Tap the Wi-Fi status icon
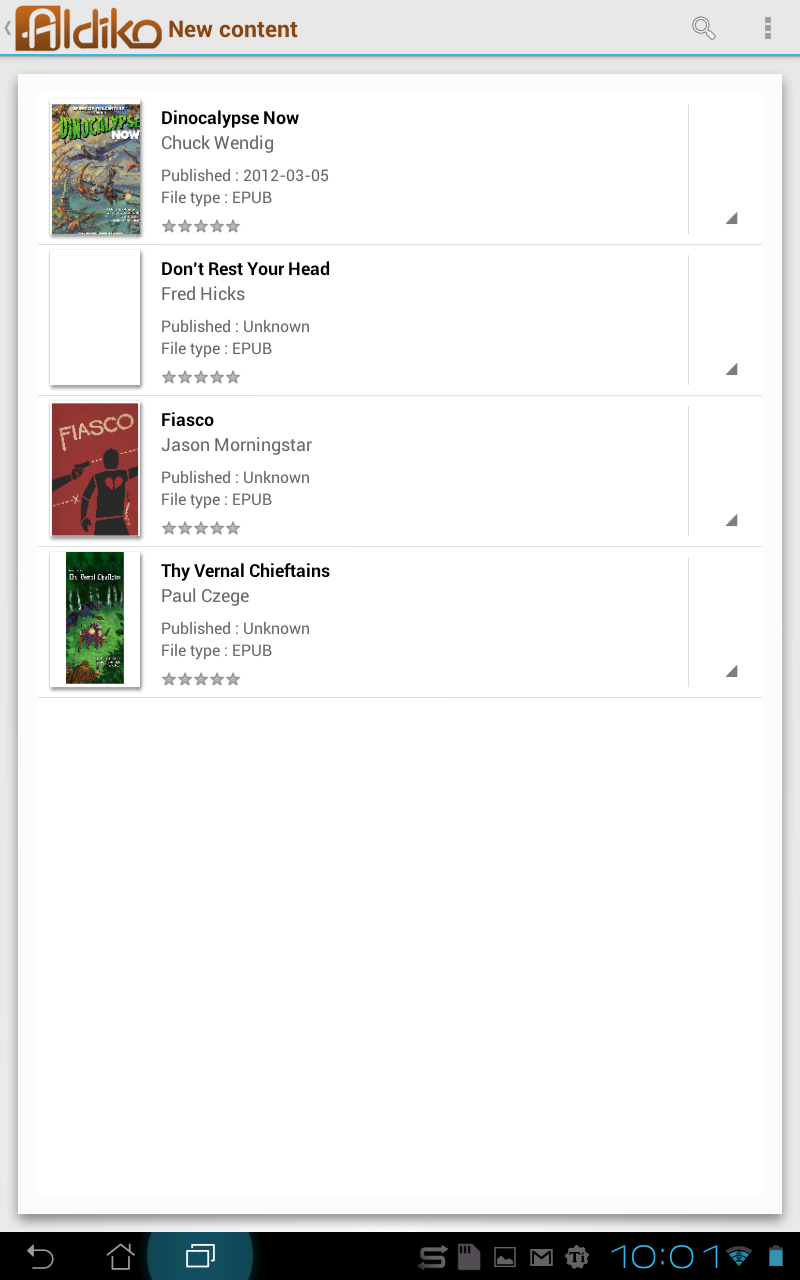 [739, 1256]
